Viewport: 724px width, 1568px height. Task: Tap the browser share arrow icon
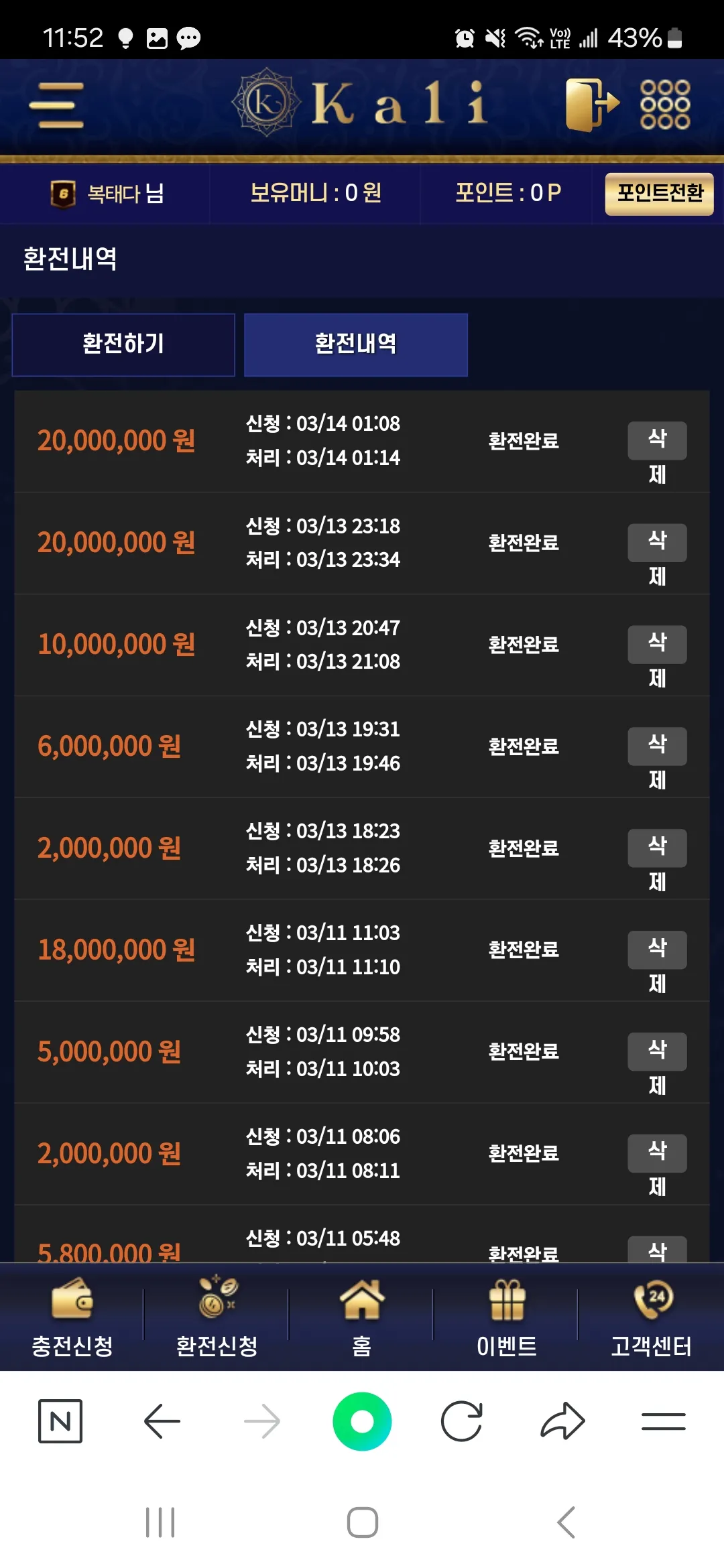562,1421
